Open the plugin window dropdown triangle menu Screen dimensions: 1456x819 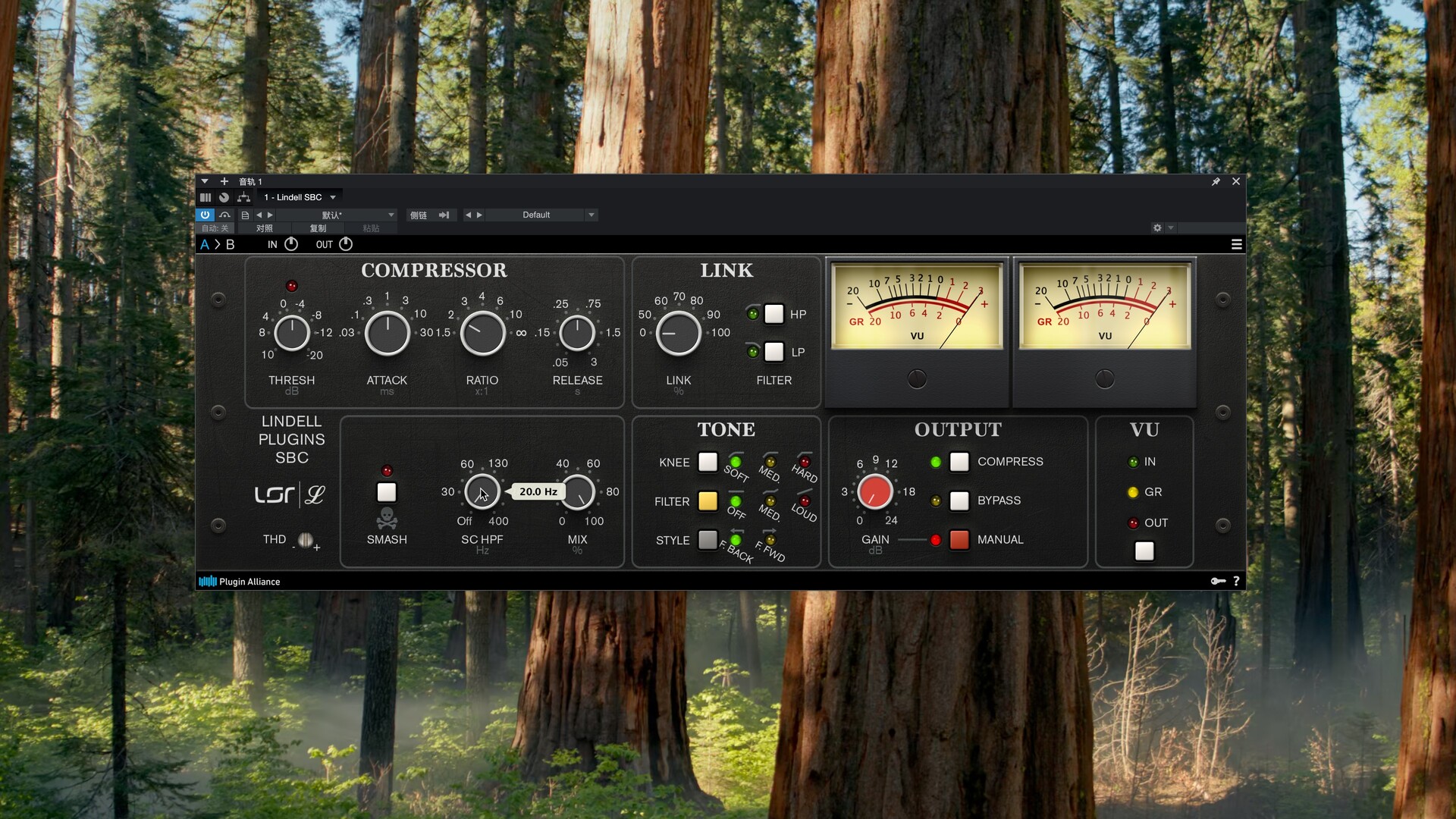204,181
